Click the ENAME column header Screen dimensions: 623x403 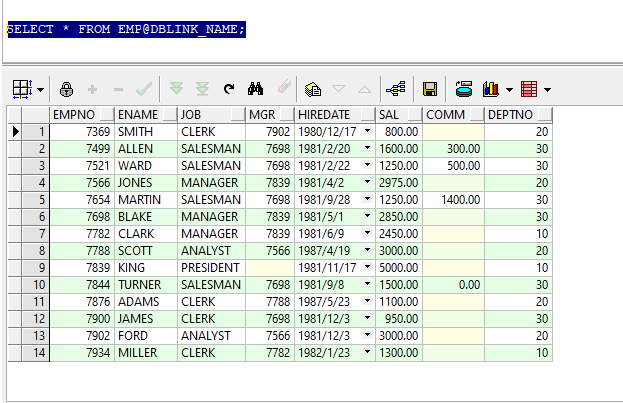(146, 114)
